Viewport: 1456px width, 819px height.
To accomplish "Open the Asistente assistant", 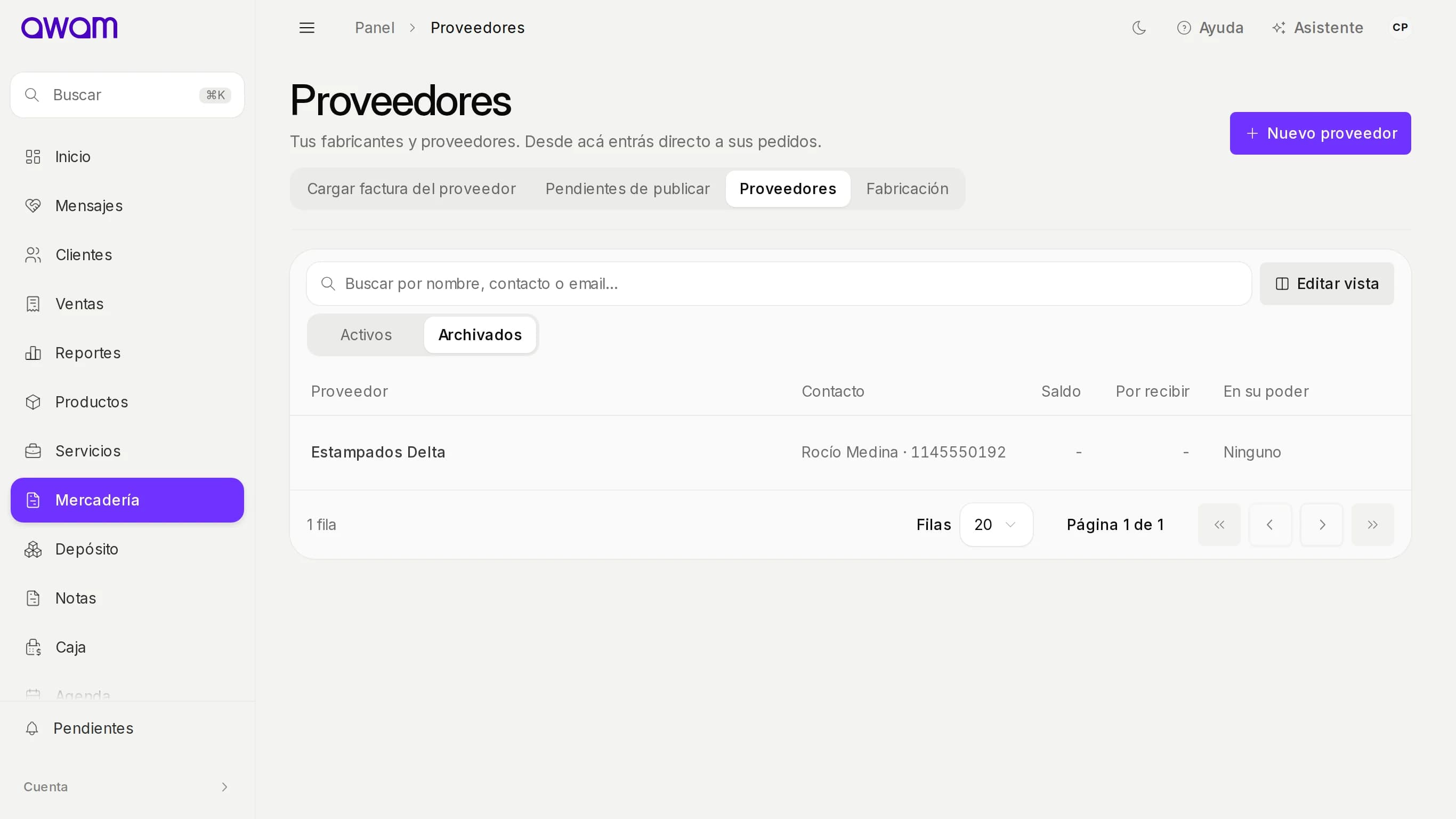I will click(x=1317, y=28).
